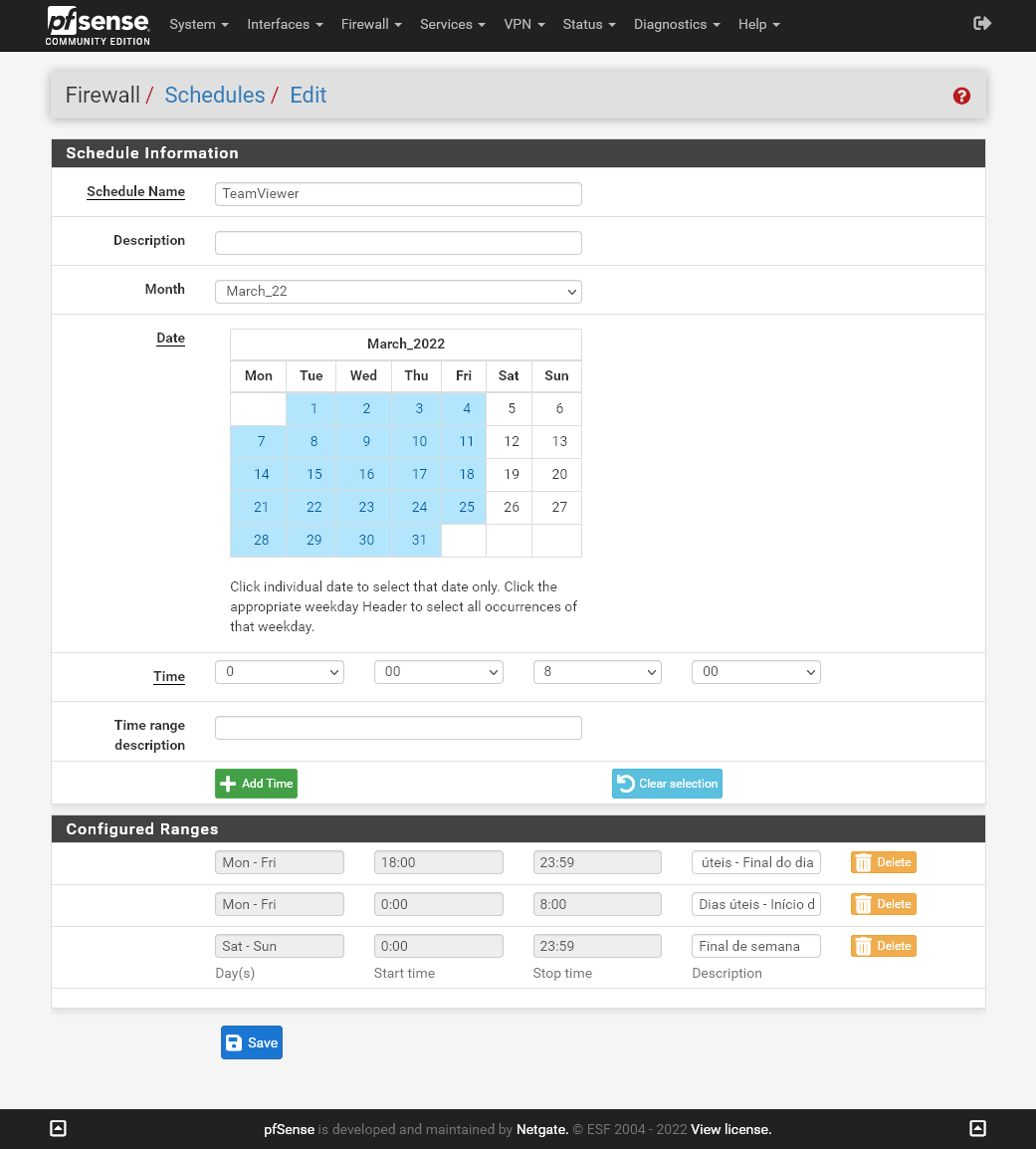Open the start hour dropdown set to 0
1036x1149 pixels.
279,672
